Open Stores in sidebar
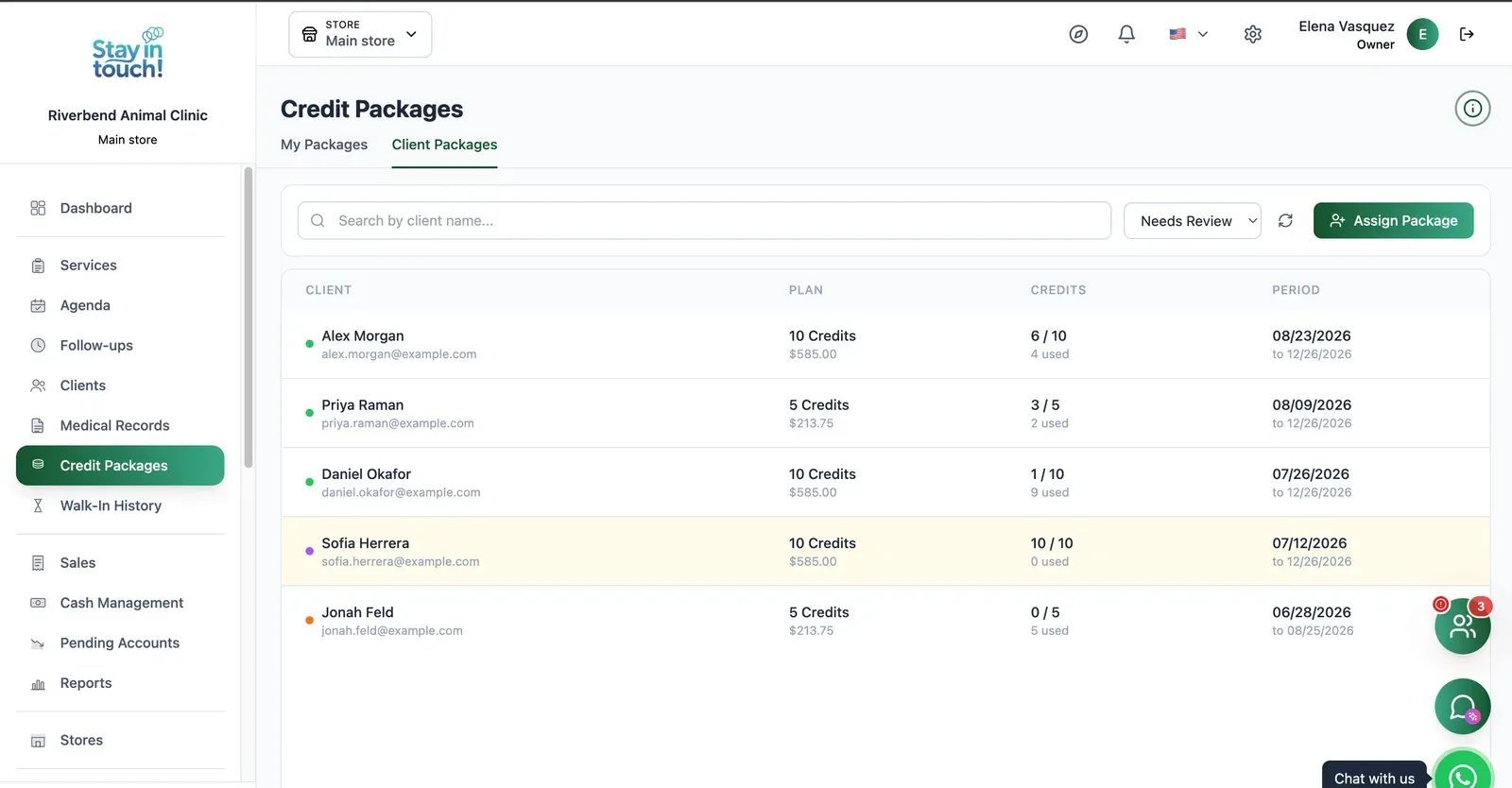 pos(121,740)
